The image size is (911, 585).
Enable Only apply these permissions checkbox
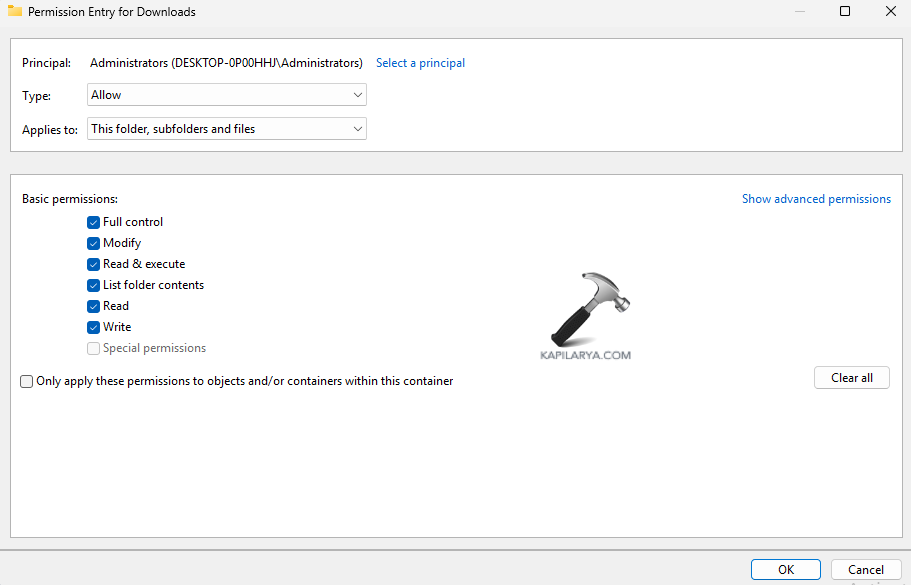pos(27,381)
